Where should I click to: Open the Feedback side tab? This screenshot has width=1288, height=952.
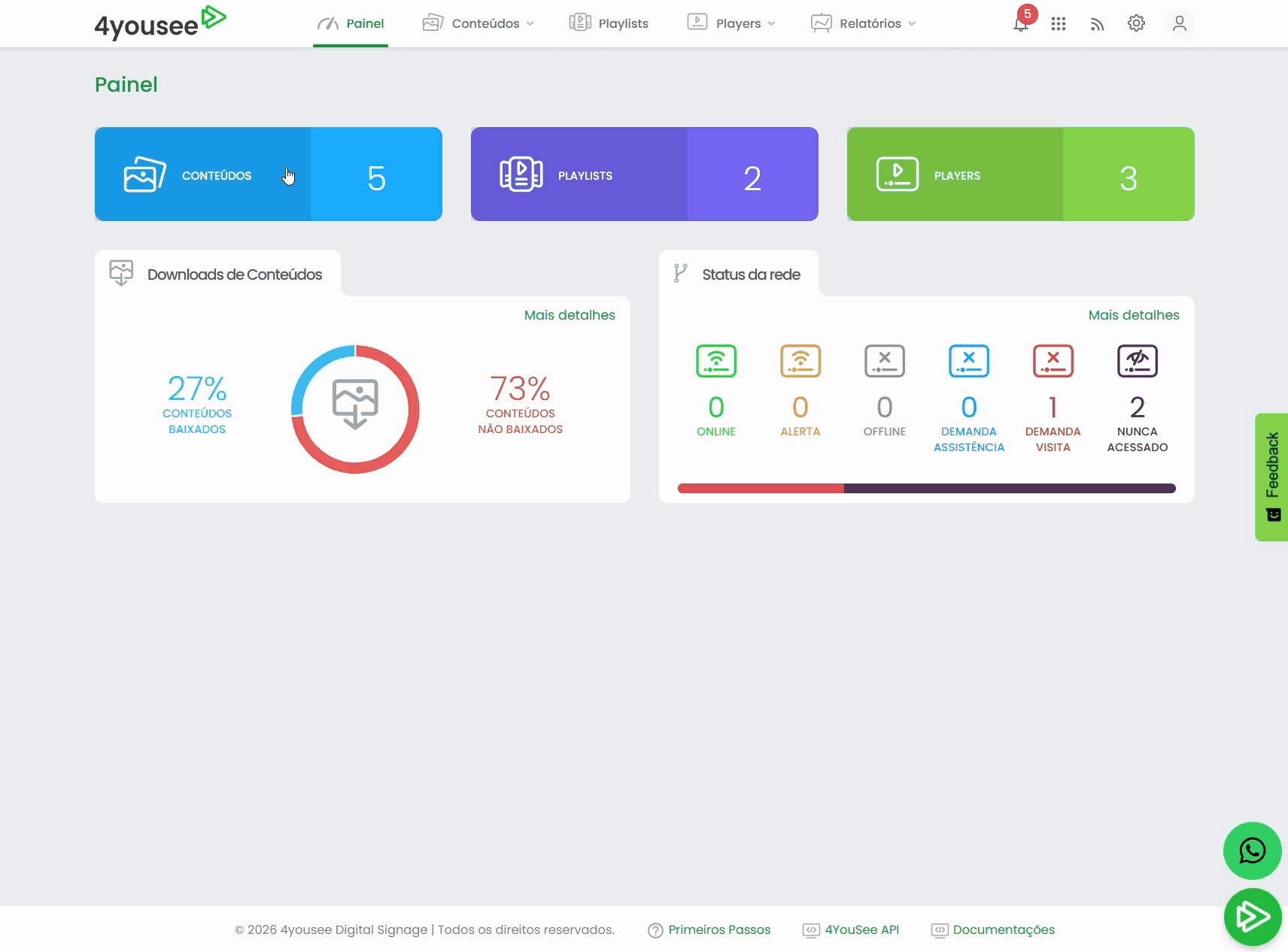1271,477
